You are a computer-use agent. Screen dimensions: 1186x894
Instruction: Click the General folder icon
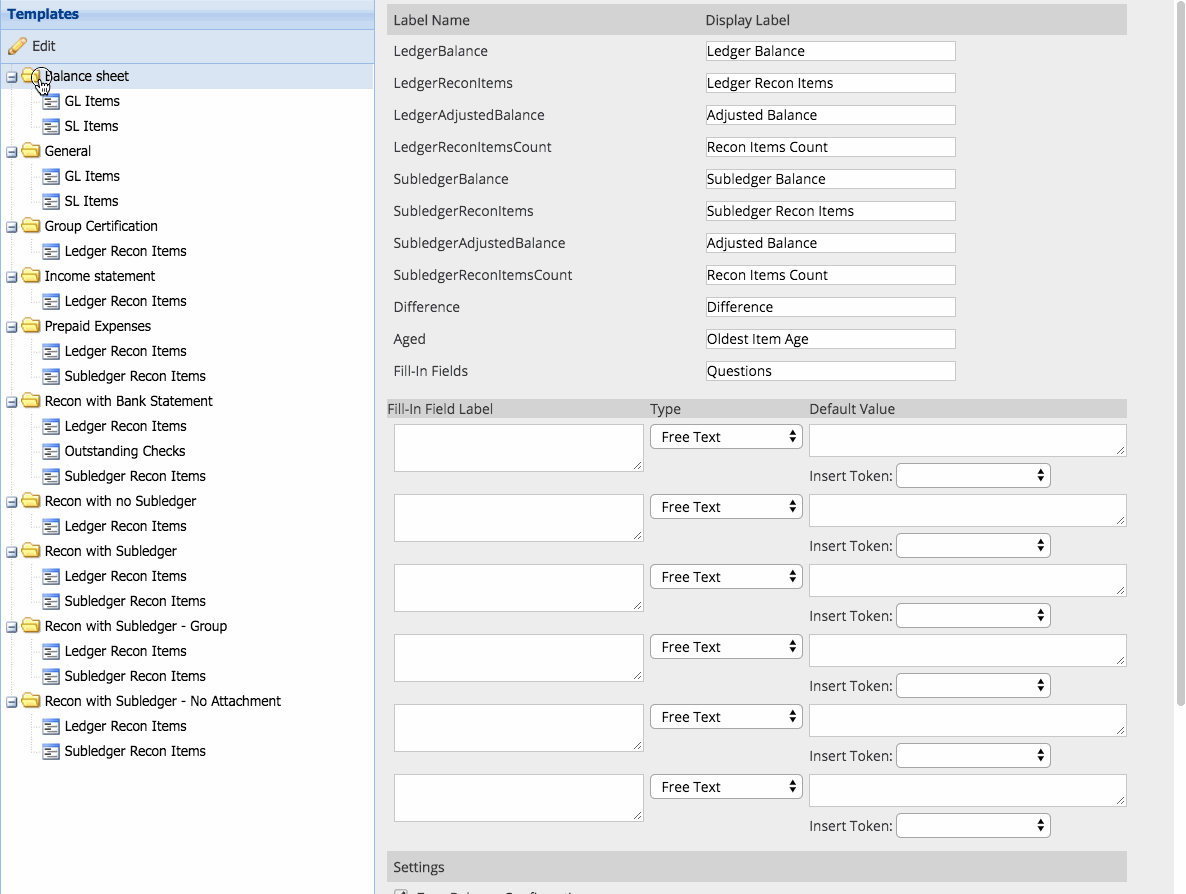pos(30,151)
